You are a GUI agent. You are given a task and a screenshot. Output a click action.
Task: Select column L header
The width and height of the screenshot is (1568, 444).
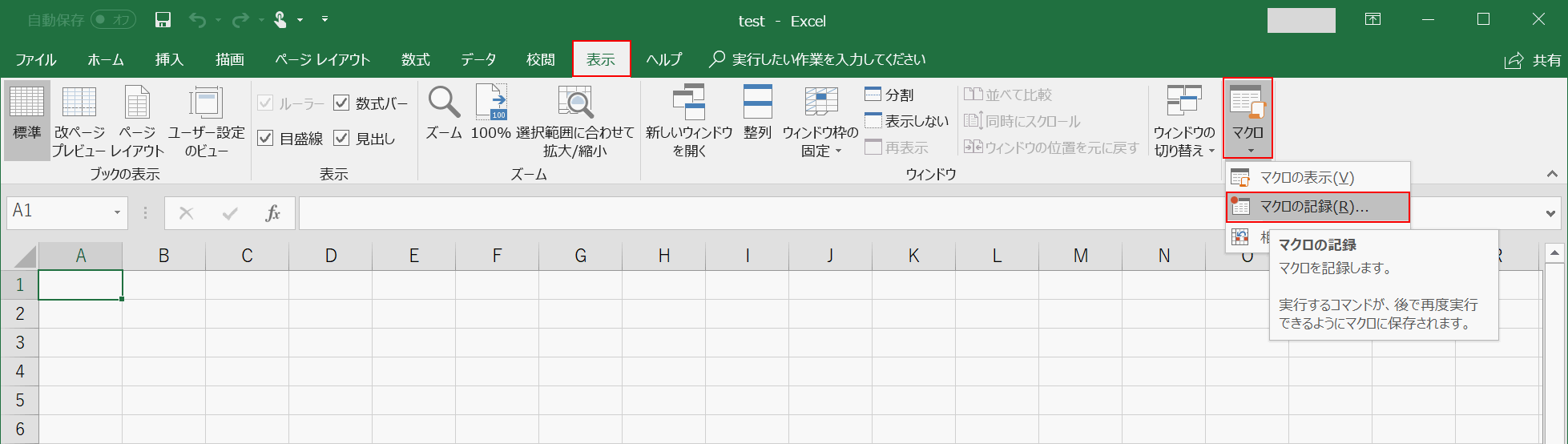[x=998, y=256]
